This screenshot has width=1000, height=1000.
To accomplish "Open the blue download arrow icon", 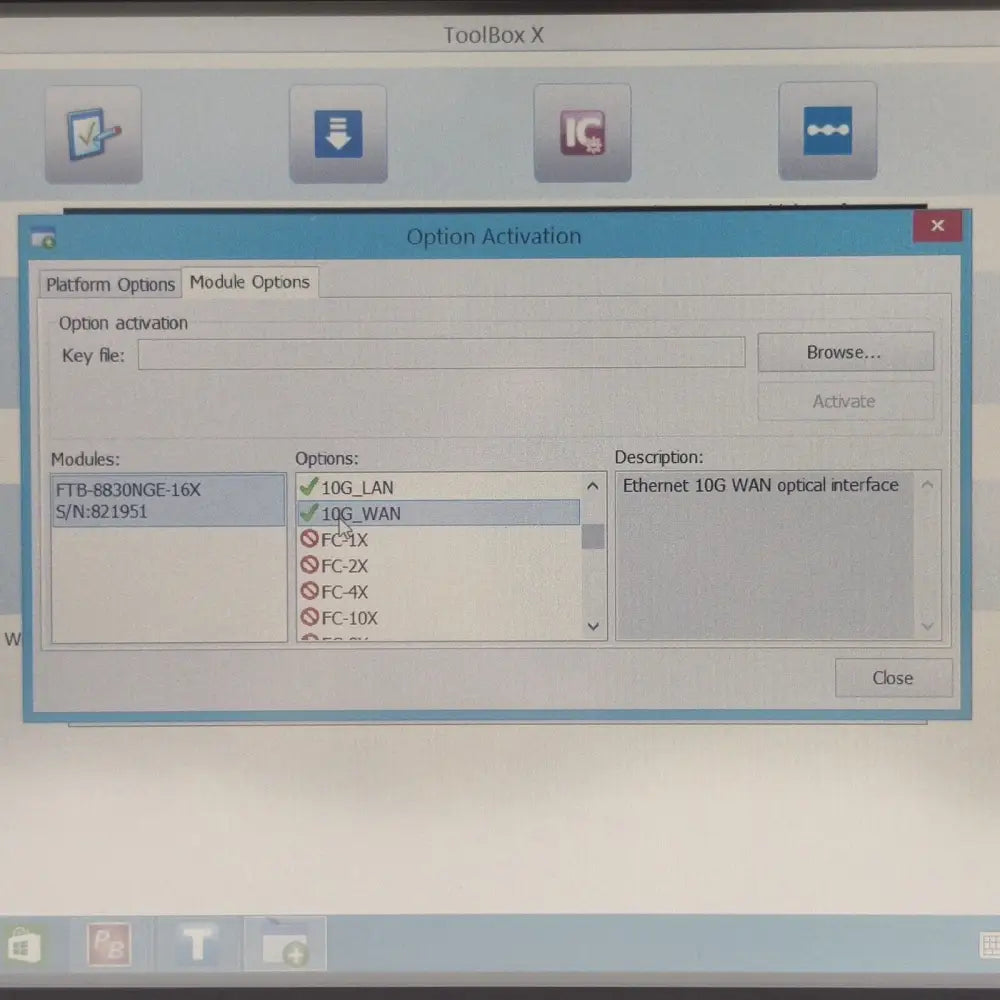I will 338,134.
